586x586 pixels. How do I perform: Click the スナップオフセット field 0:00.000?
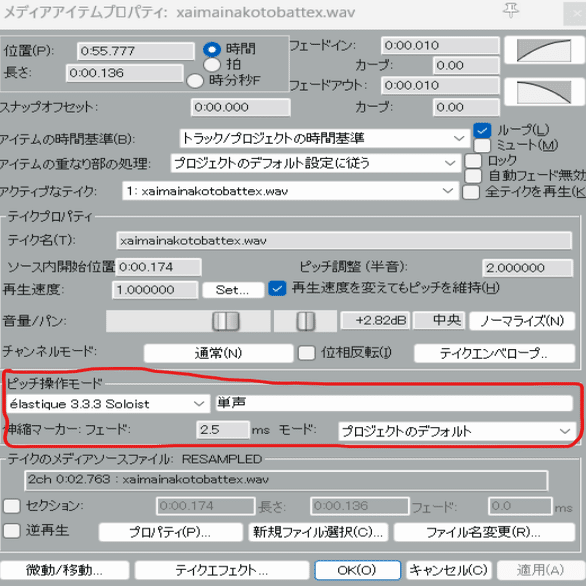[x=241, y=107]
